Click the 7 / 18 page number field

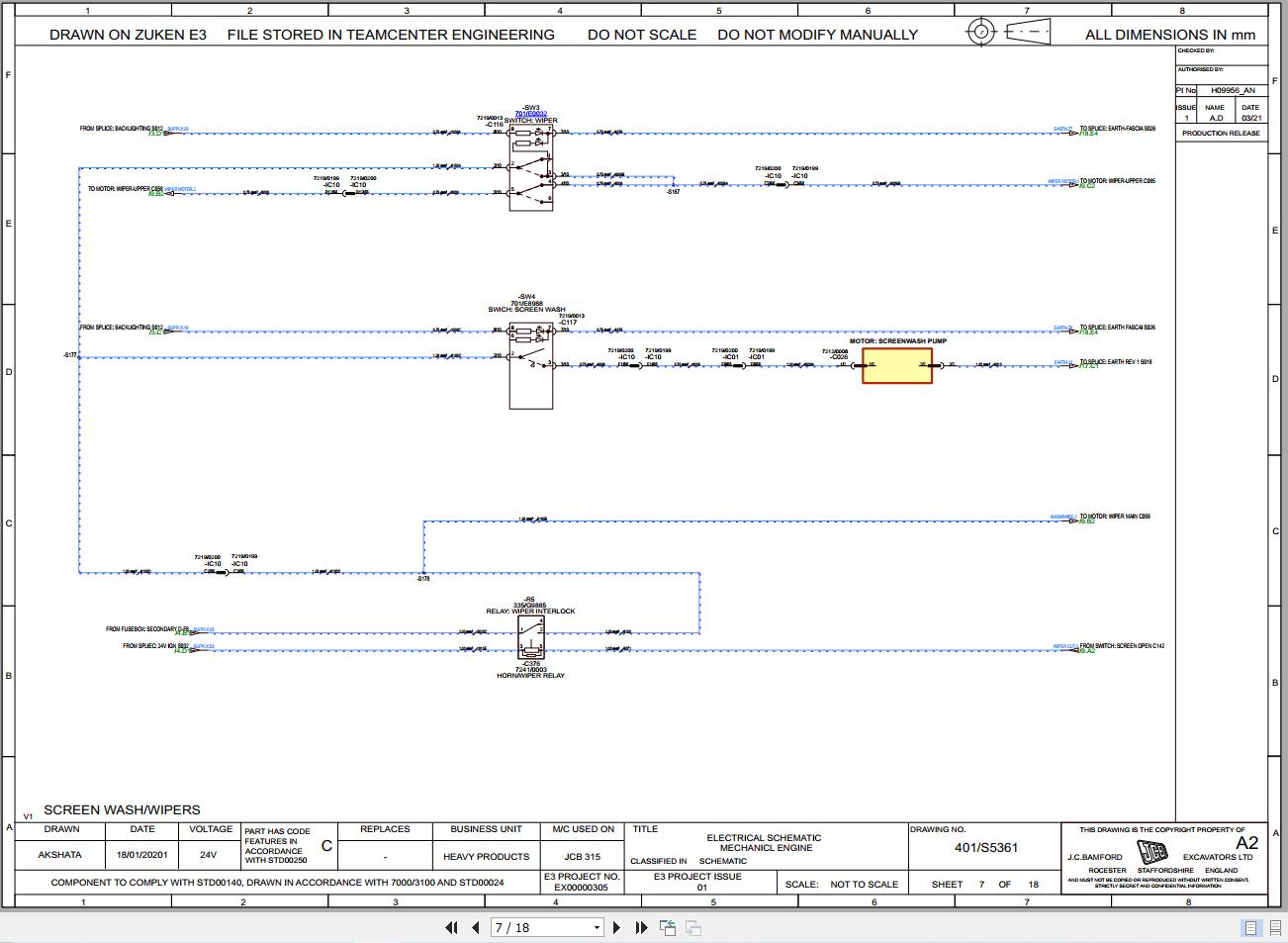(x=540, y=927)
